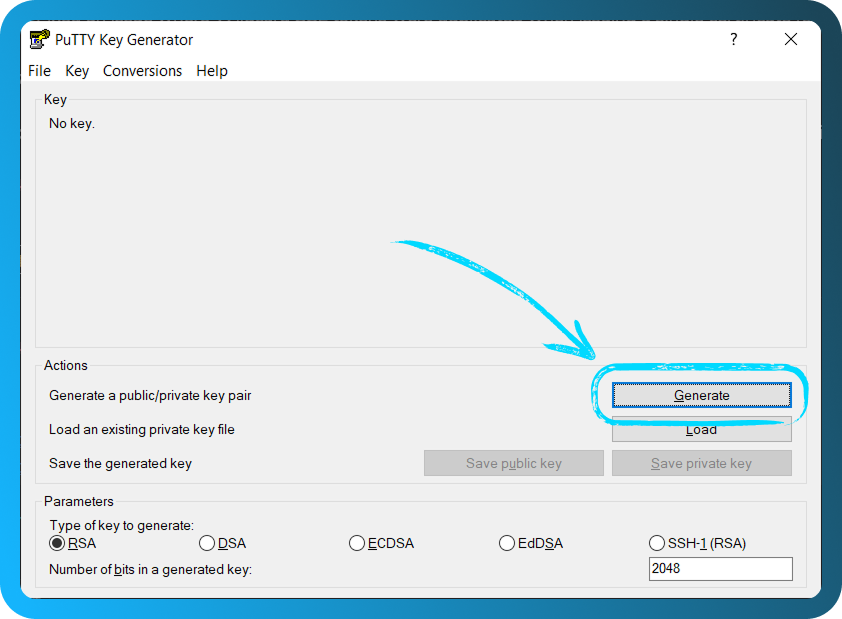Screen dimensions: 842x619
Task: Click the PuTTY Key Generator application icon
Action: coord(39,39)
